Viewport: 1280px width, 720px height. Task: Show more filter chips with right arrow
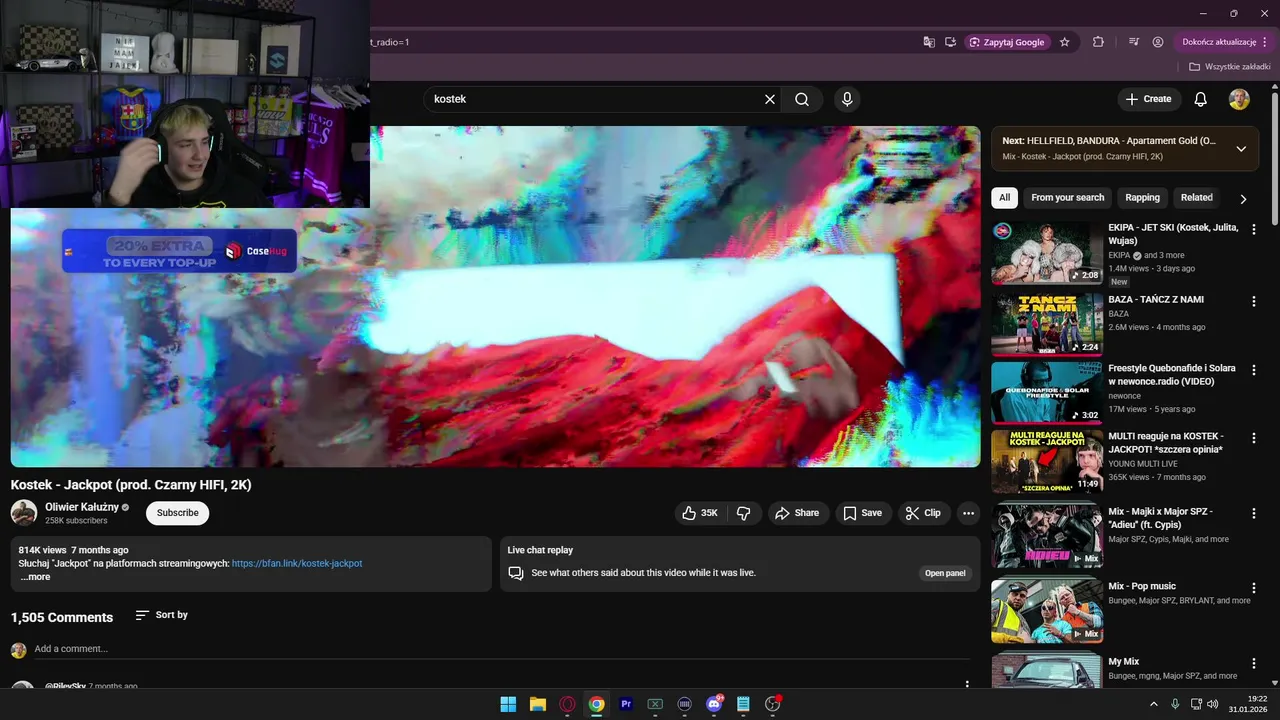pyautogui.click(x=1243, y=198)
